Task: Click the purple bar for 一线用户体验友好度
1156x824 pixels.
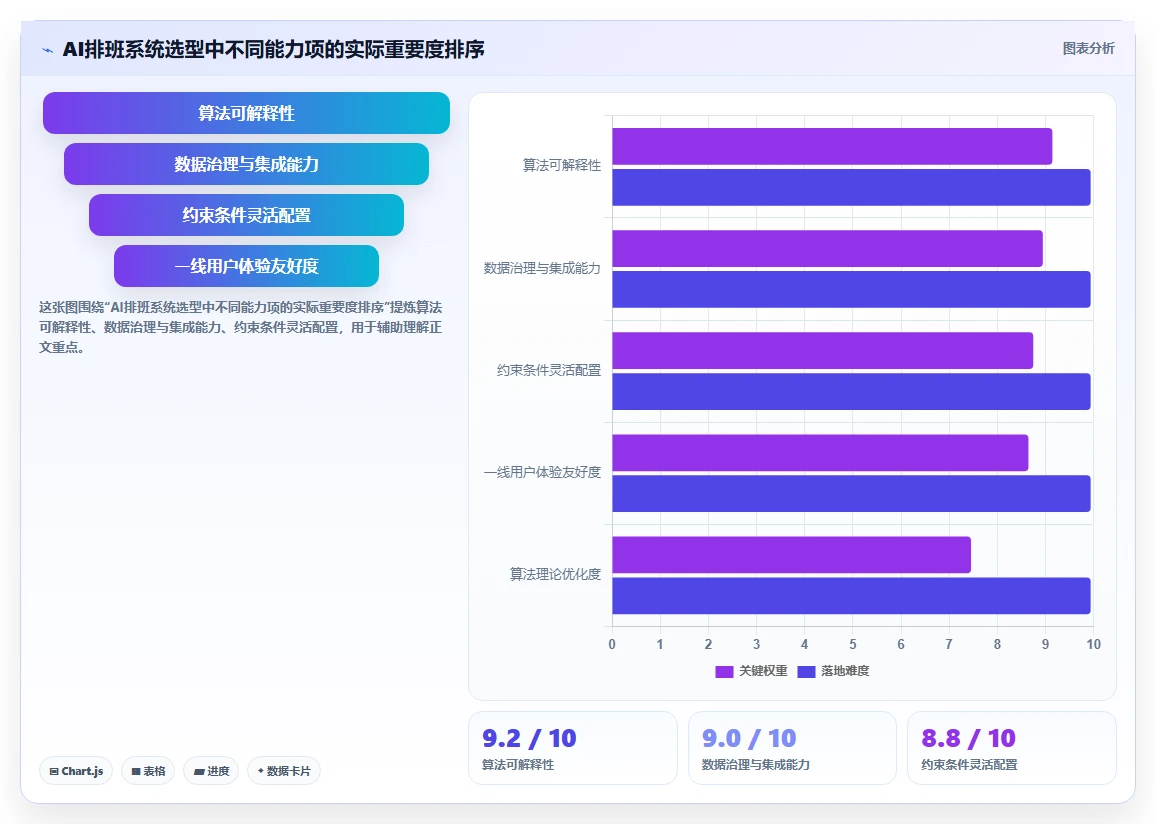Action: [820, 453]
